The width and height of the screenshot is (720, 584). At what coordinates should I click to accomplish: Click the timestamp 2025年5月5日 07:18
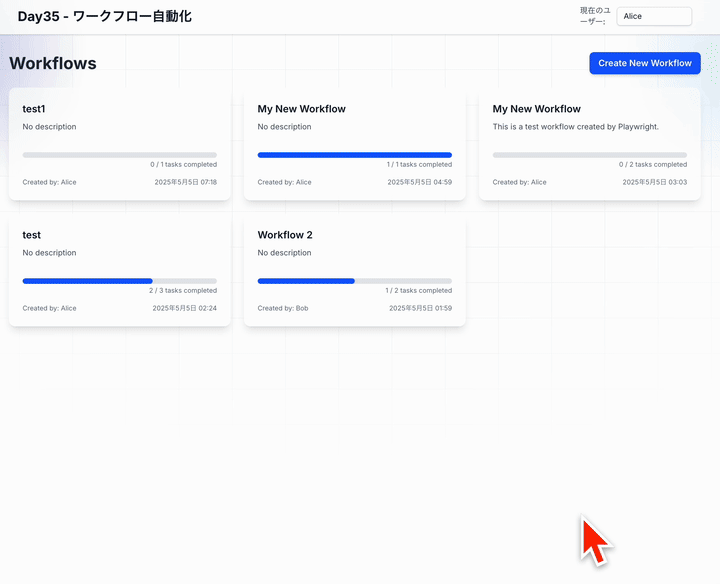pyautogui.click(x=186, y=182)
